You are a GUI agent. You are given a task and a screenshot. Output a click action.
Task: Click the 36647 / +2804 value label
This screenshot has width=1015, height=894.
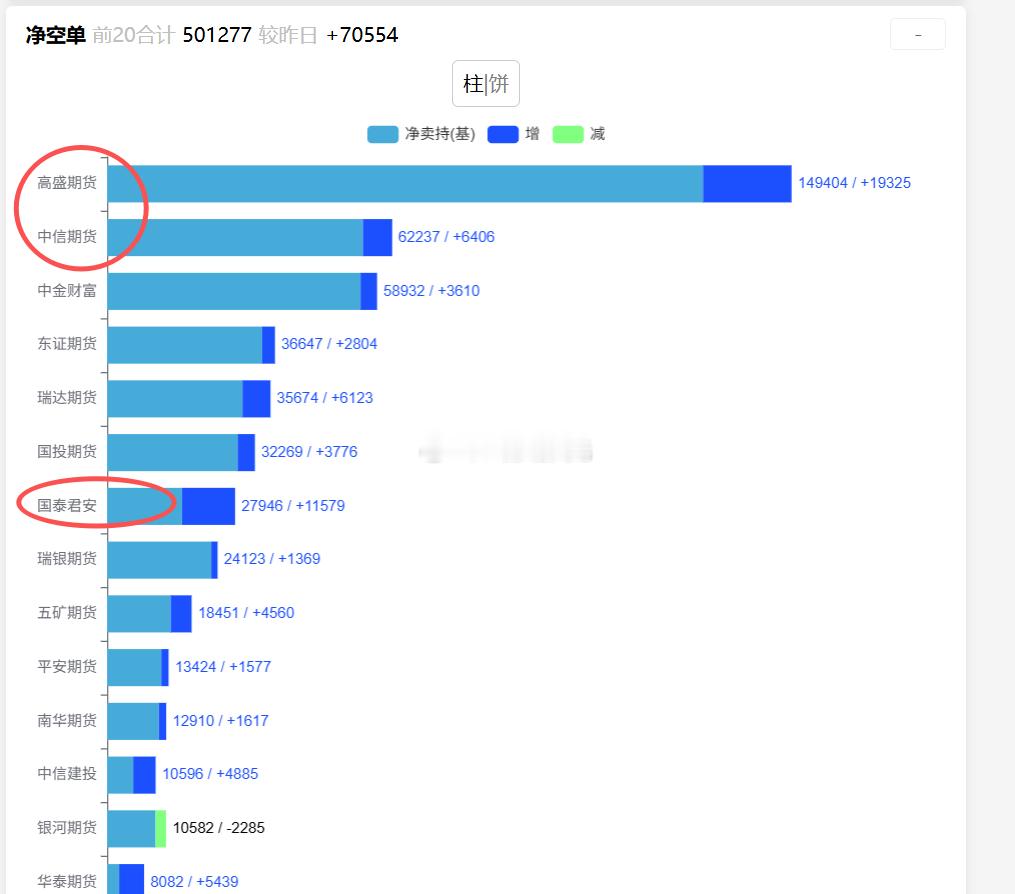(329, 344)
